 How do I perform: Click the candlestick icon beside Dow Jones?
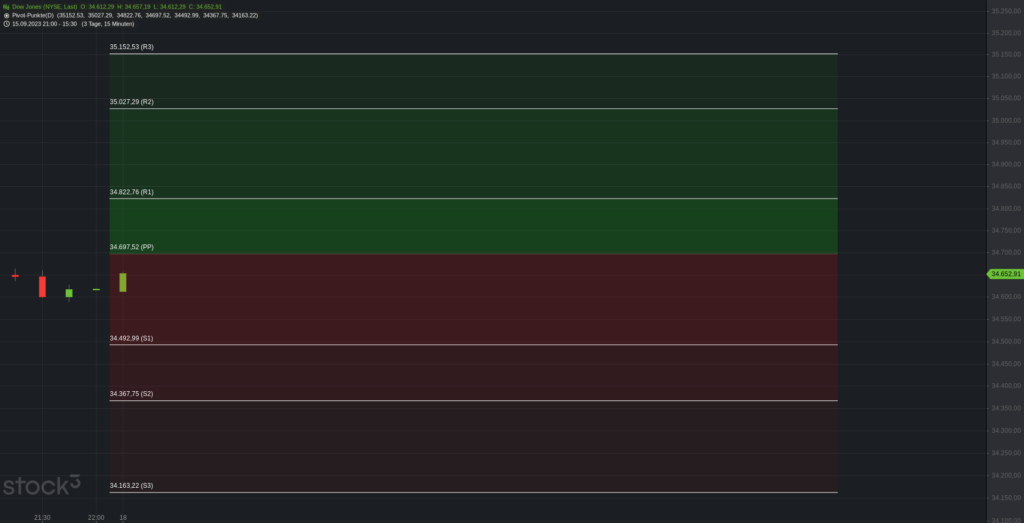(6, 7)
